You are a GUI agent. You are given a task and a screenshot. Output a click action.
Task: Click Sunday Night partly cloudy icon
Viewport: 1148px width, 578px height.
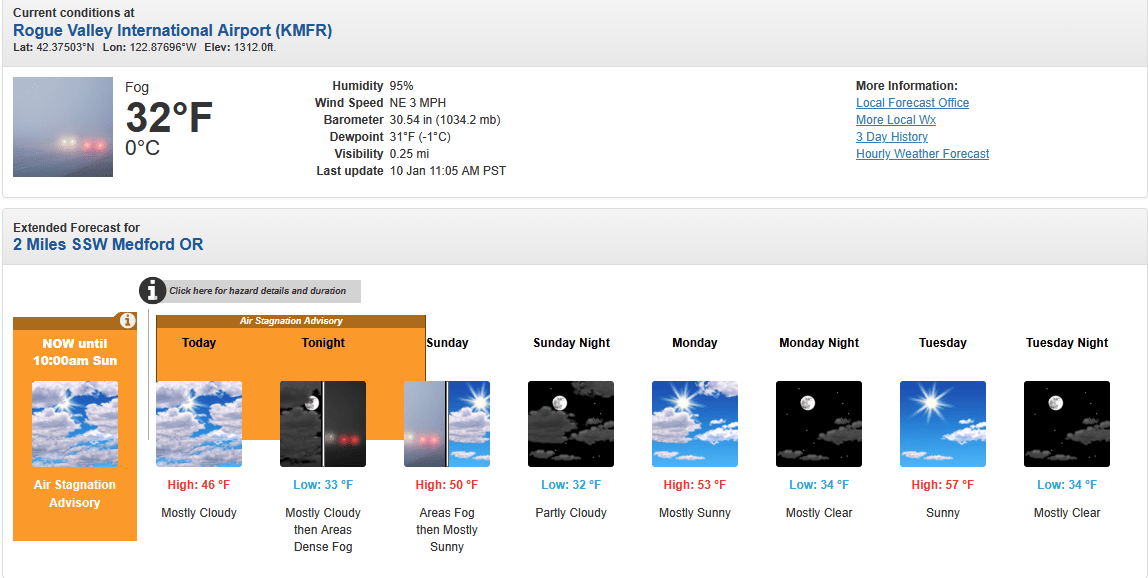click(571, 423)
